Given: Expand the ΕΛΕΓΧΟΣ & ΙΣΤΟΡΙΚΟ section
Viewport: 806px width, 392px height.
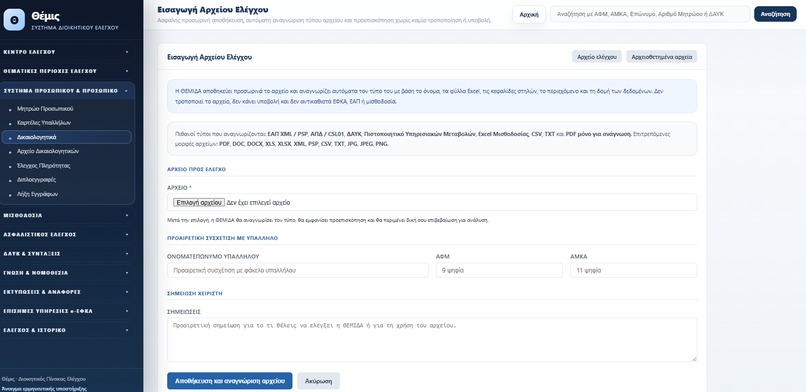Looking at the screenshot, I should point(67,330).
